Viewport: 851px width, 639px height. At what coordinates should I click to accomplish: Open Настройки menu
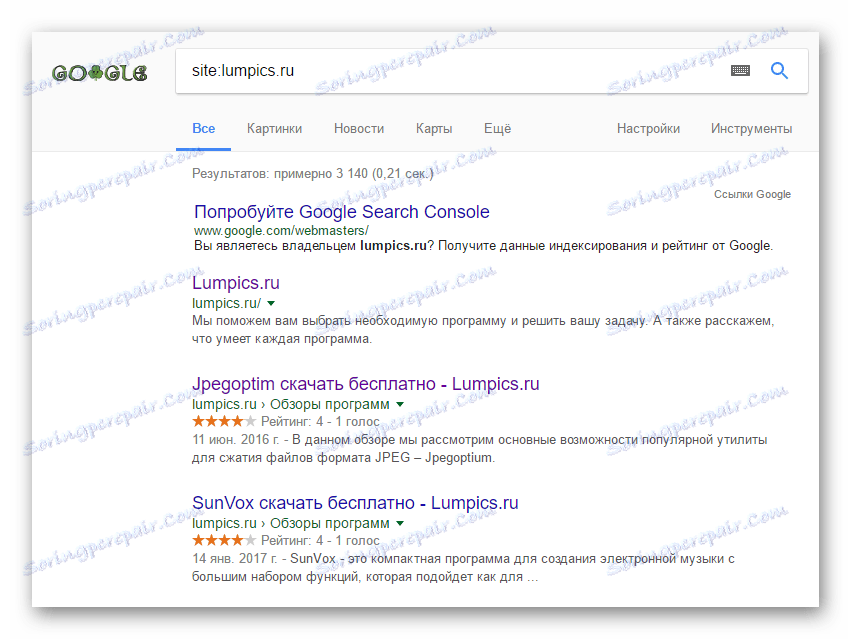(648, 129)
